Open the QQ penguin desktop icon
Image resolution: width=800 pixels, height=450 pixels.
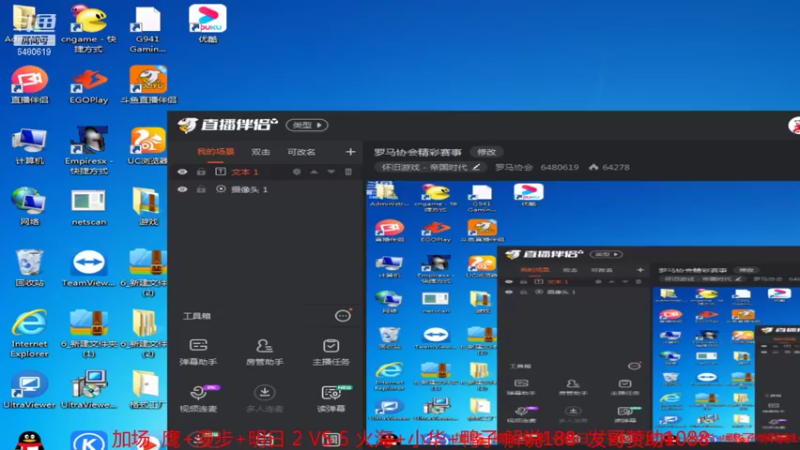[30, 441]
